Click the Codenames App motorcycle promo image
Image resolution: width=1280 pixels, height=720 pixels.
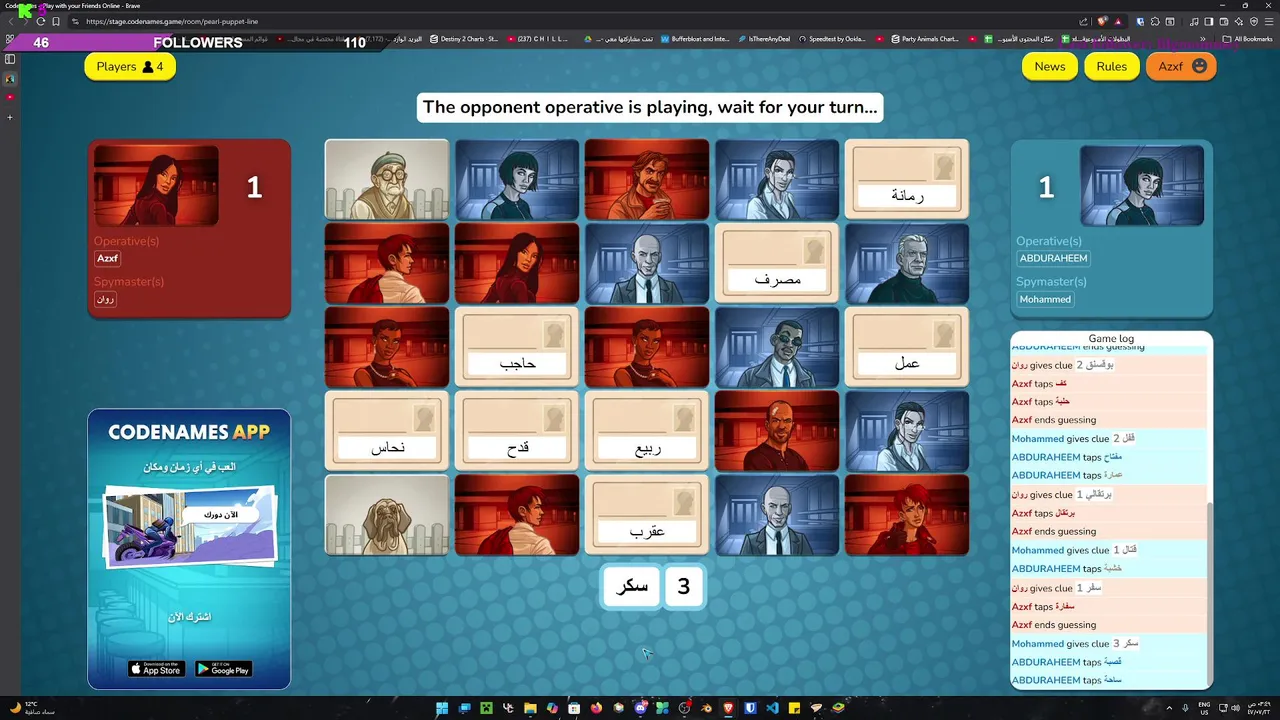pyautogui.click(x=189, y=526)
